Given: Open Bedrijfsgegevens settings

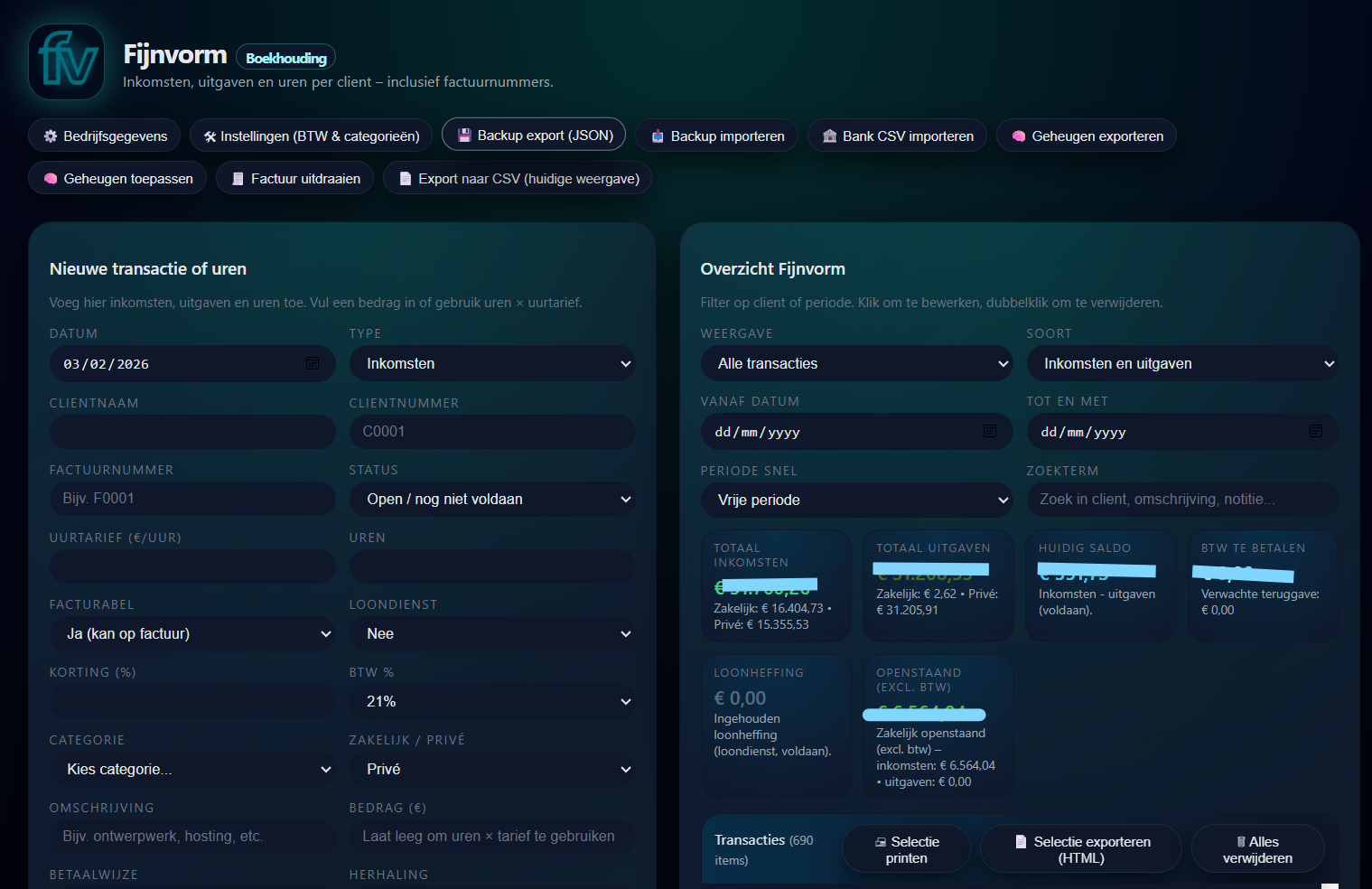Looking at the screenshot, I should click(105, 136).
